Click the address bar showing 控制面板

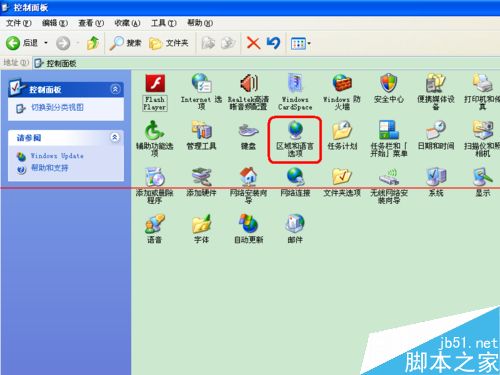pos(267,63)
